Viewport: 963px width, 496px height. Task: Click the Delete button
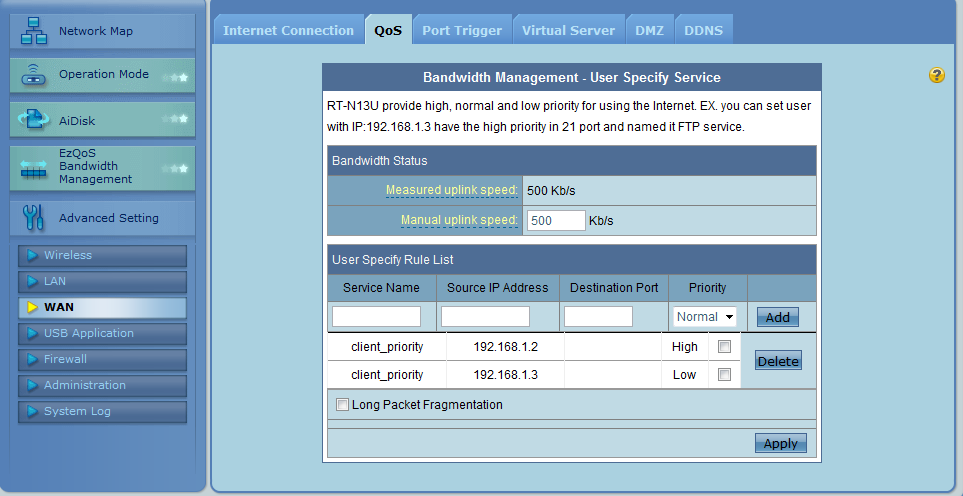[778, 361]
